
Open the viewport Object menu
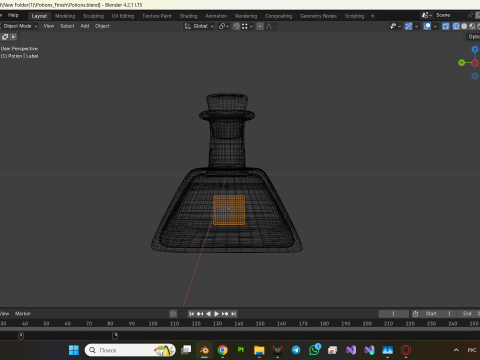102,26
